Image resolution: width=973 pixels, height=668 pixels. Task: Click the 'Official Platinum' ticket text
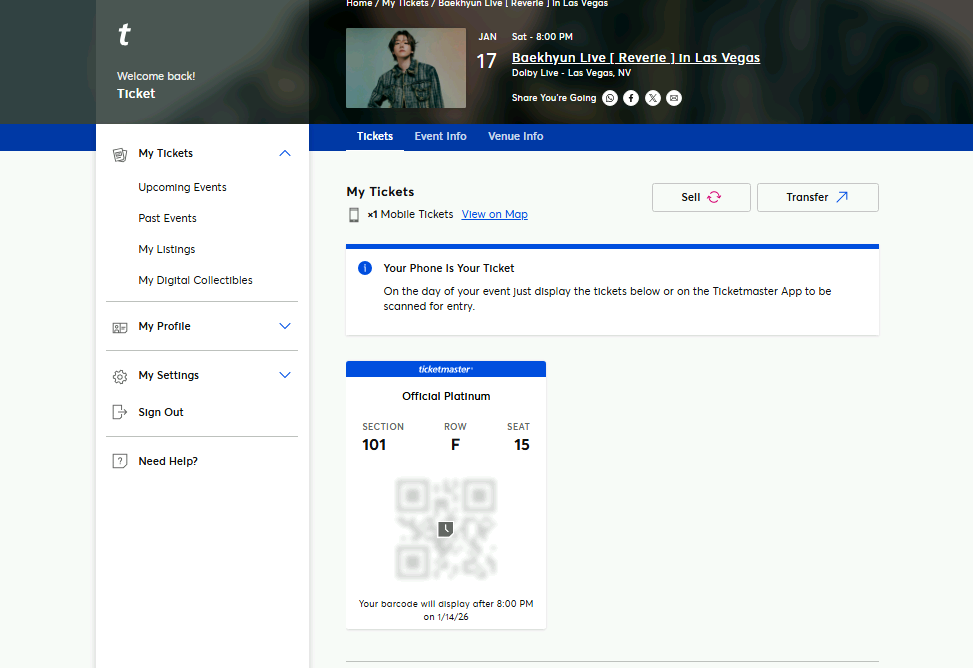point(446,396)
